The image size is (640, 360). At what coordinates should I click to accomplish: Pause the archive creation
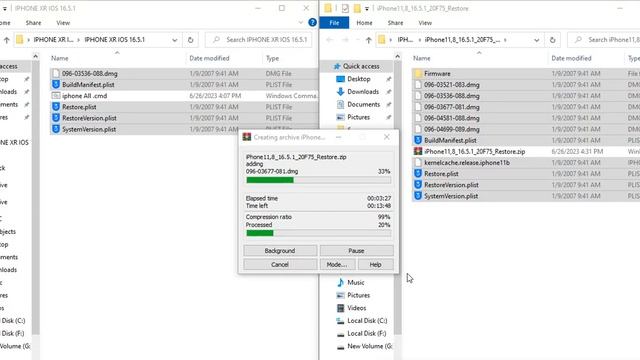(x=356, y=251)
